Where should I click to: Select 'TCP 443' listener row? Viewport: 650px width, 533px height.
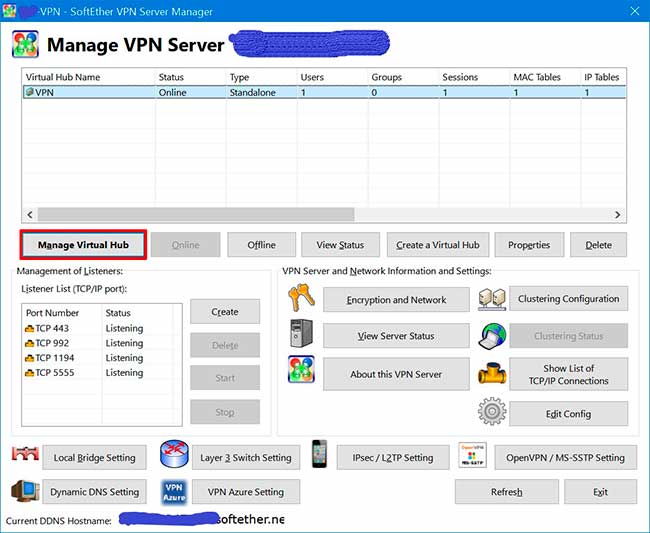tap(102, 328)
